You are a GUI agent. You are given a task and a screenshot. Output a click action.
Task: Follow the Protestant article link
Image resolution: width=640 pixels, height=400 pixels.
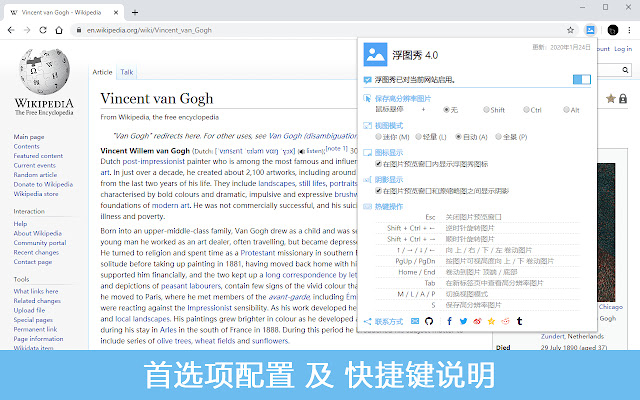coord(258,253)
